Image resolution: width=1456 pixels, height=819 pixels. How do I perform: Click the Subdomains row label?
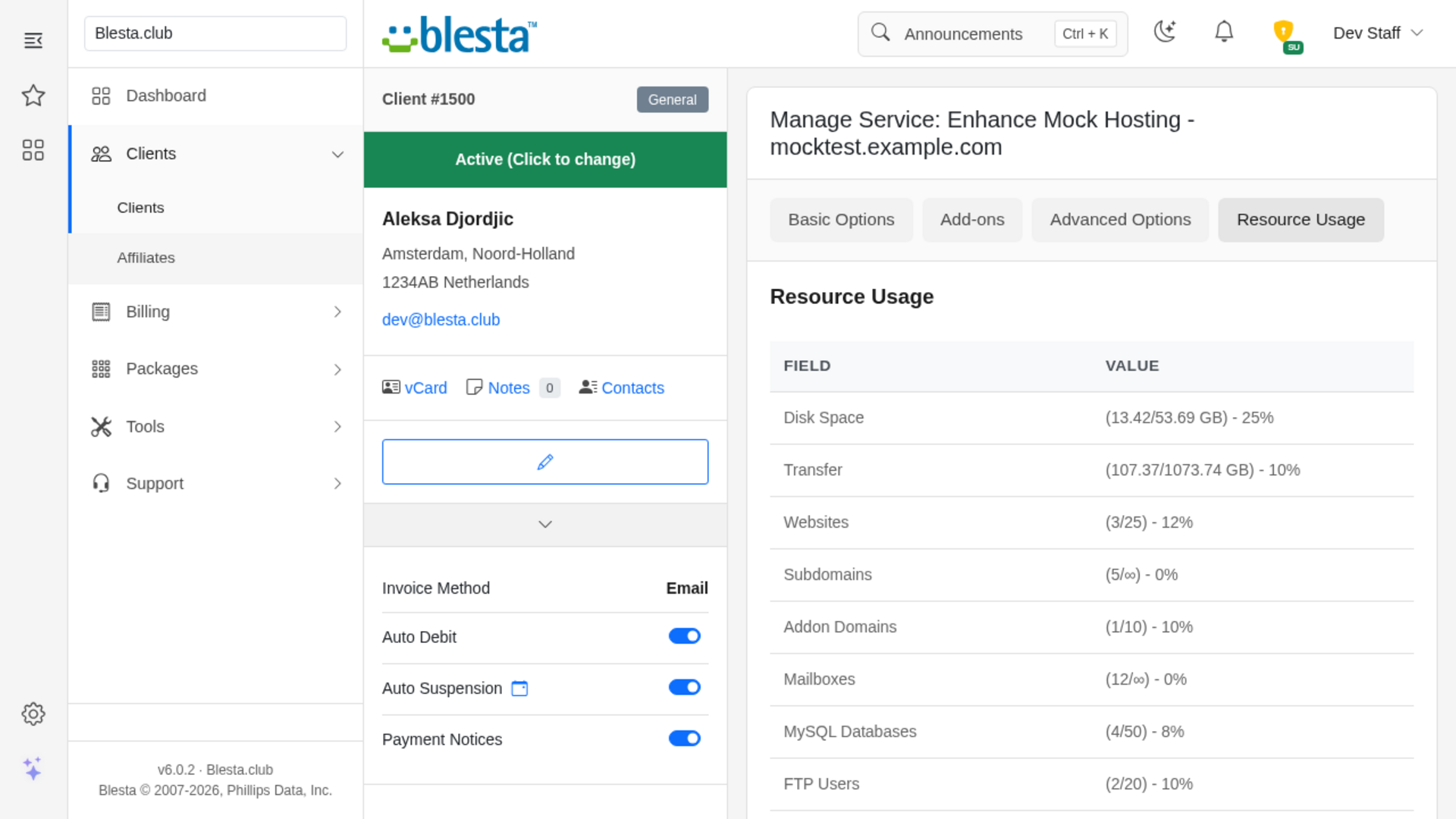click(827, 575)
